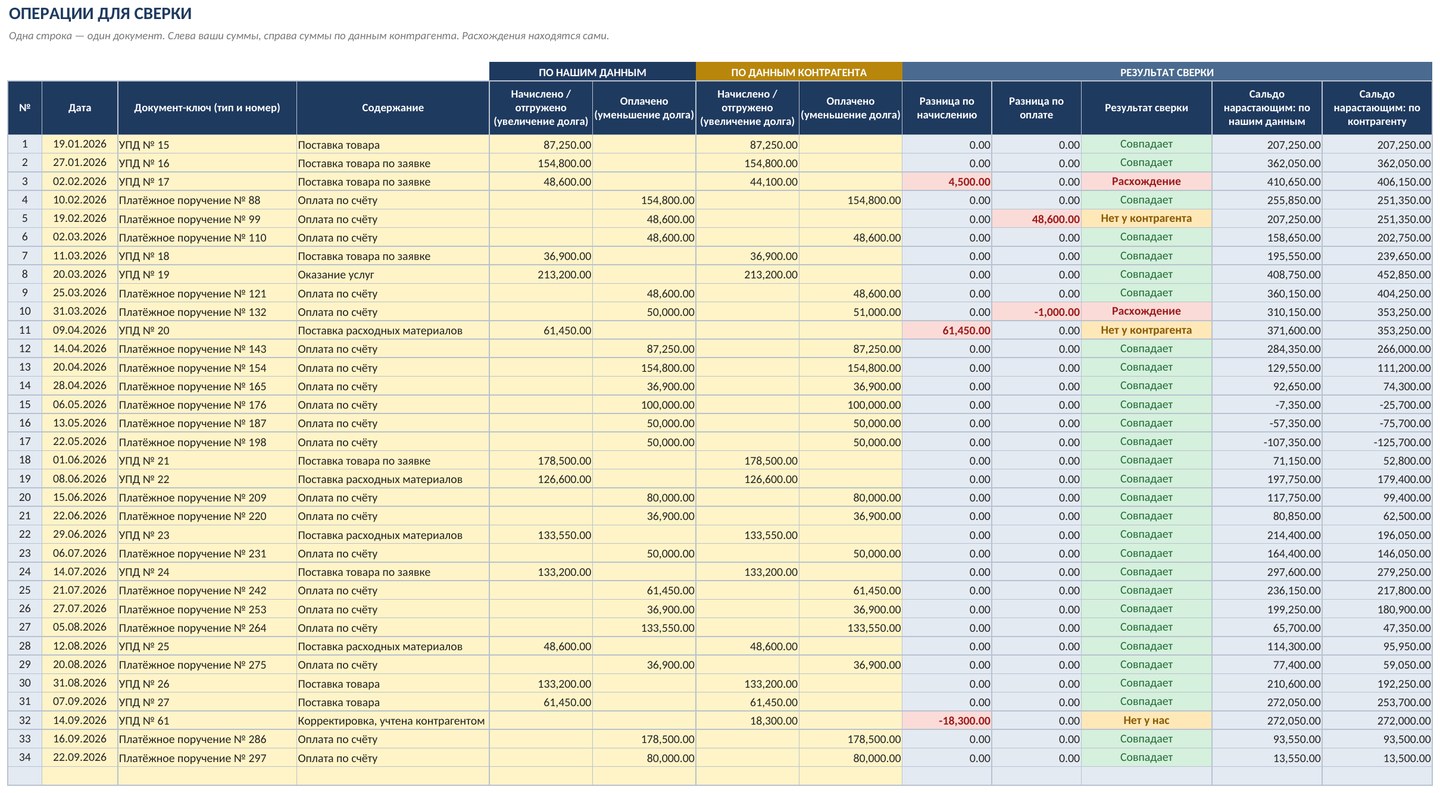1440x793 pixels.
Task: Select the final balance cell "13,550.00"
Action: (1266, 757)
